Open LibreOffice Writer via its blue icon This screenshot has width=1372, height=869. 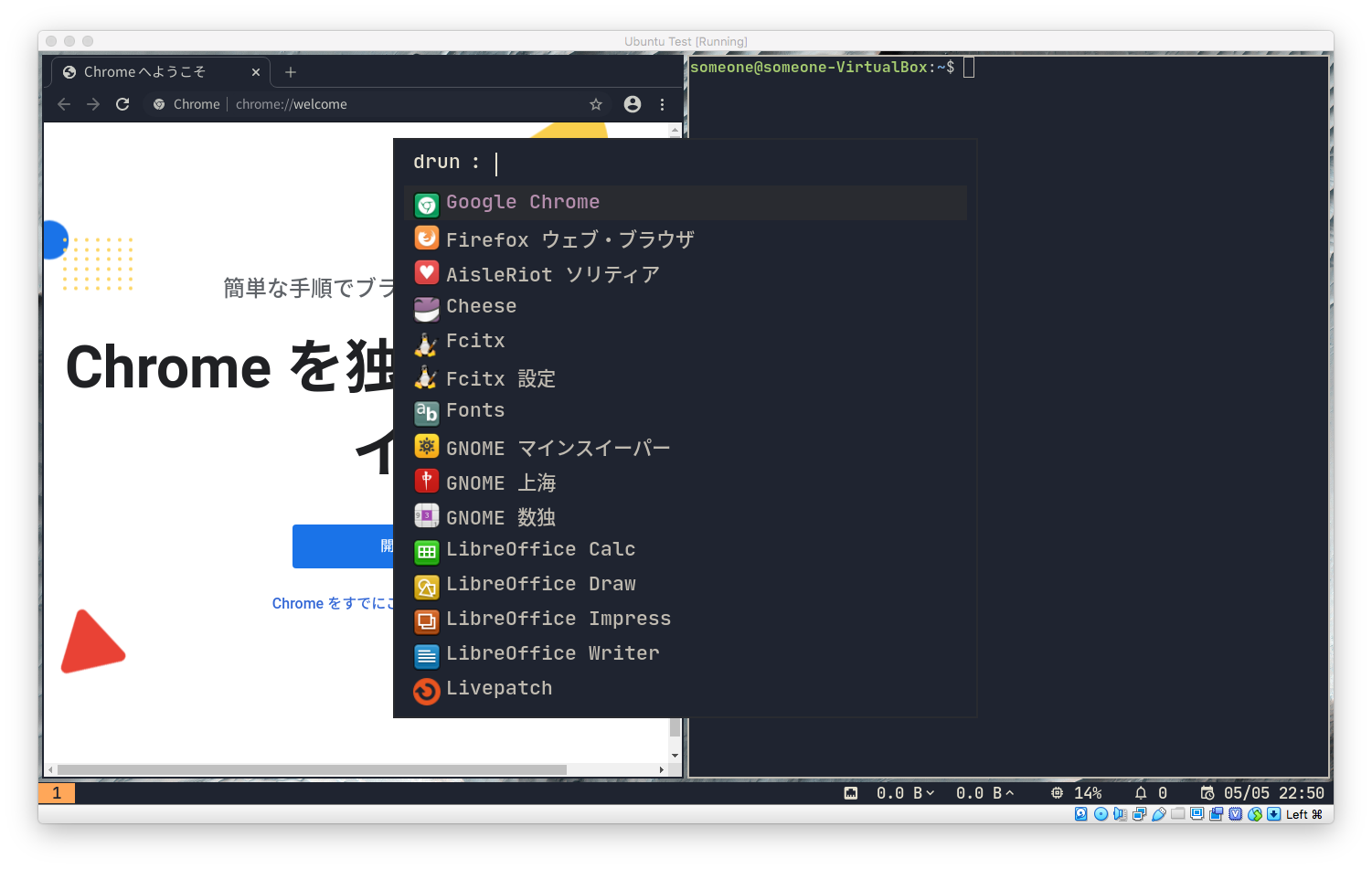click(x=427, y=655)
